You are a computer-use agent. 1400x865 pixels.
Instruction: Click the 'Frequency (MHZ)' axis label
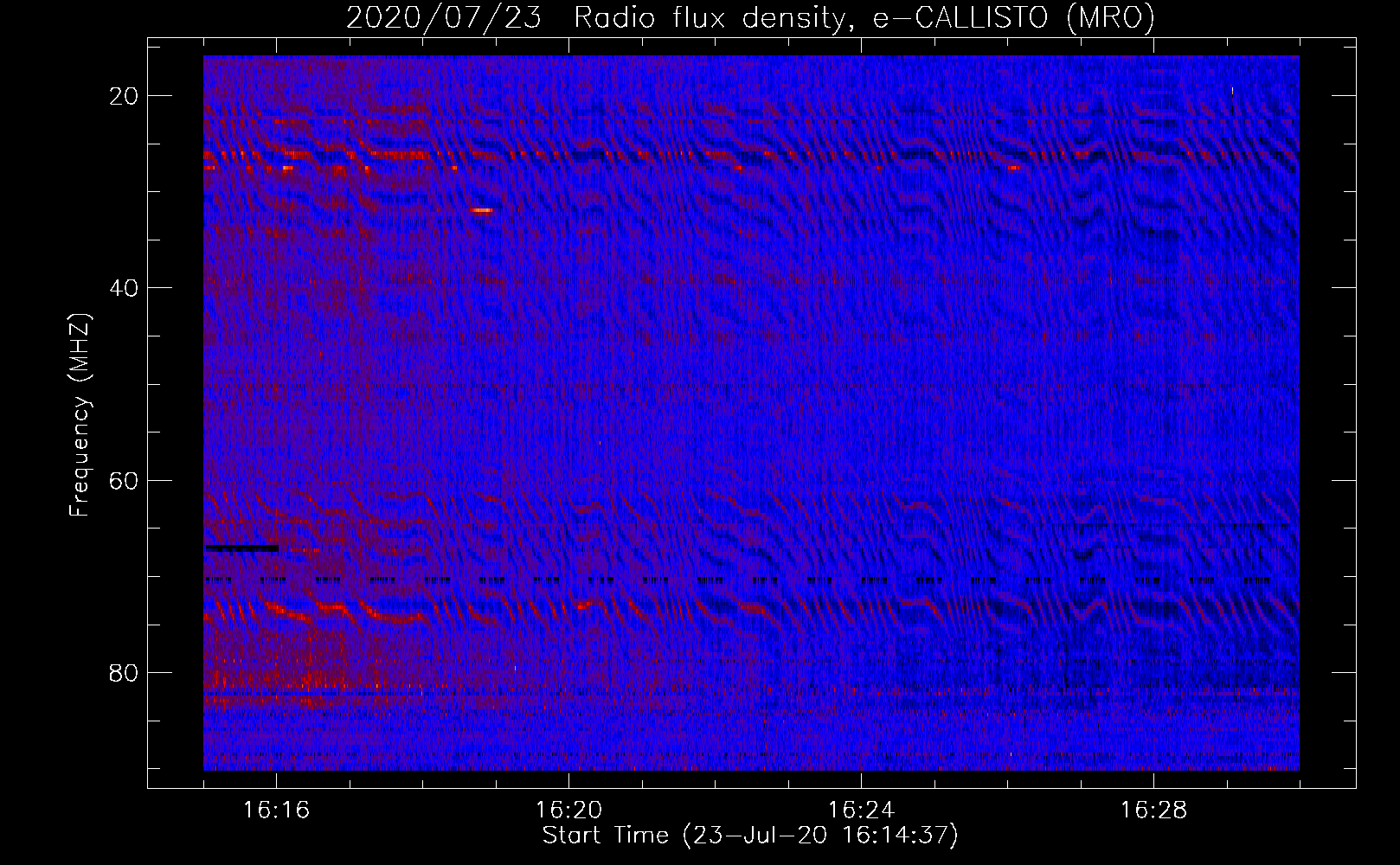(x=80, y=415)
